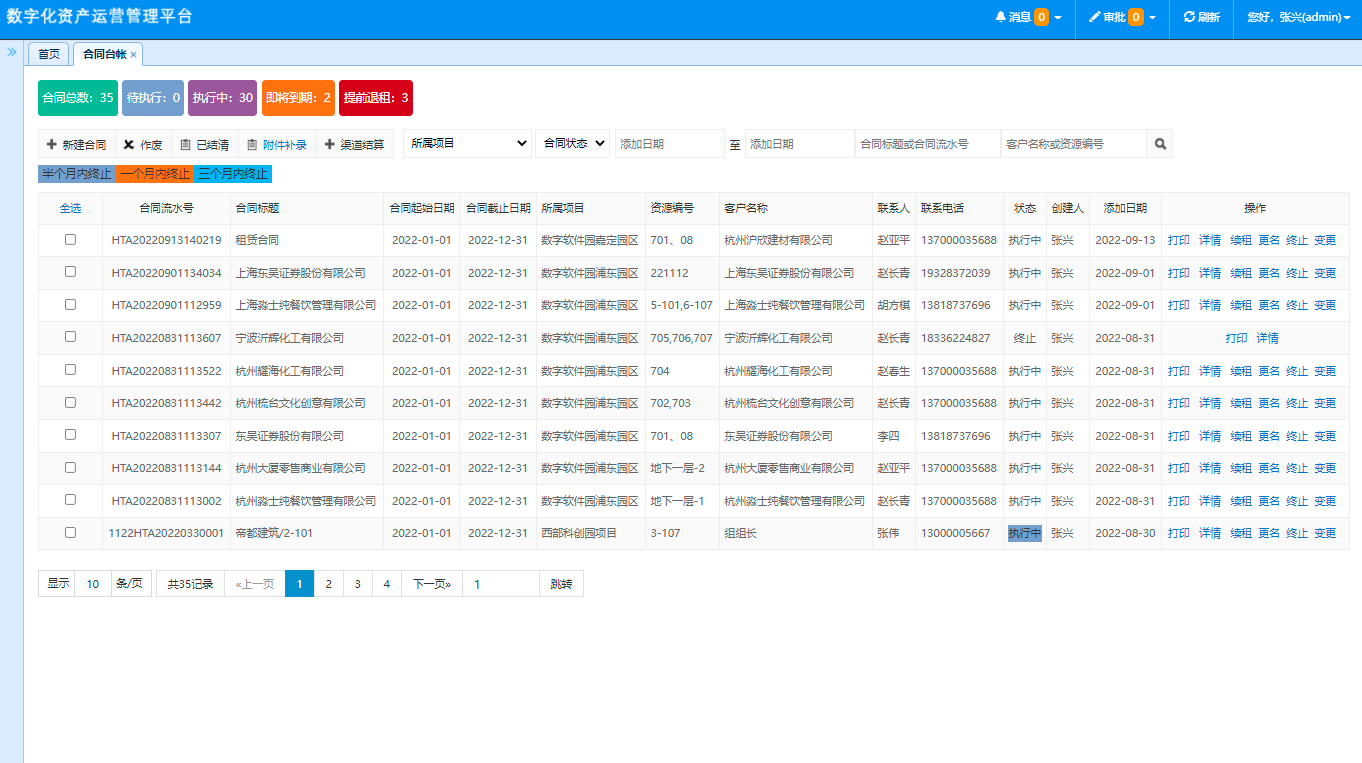Filter by 半个月内终止 legend
The image size is (1362, 763).
pos(77,174)
